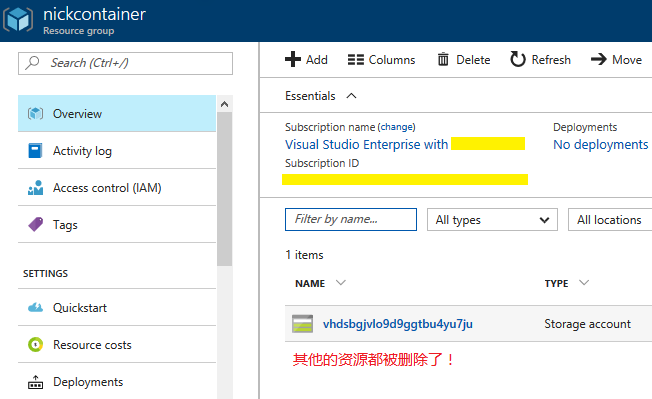The image size is (652, 399).
Task: Click the Quickstart cloud icon
Action: click(x=35, y=308)
